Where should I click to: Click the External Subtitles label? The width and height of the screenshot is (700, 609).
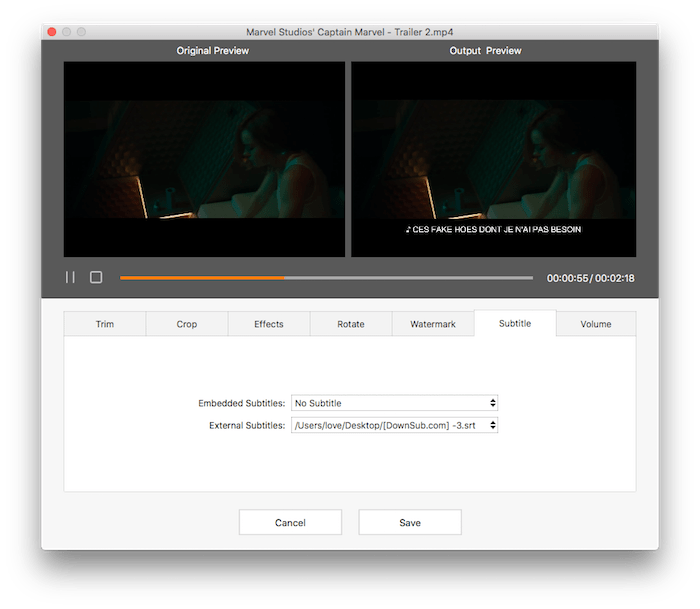tap(247, 425)
